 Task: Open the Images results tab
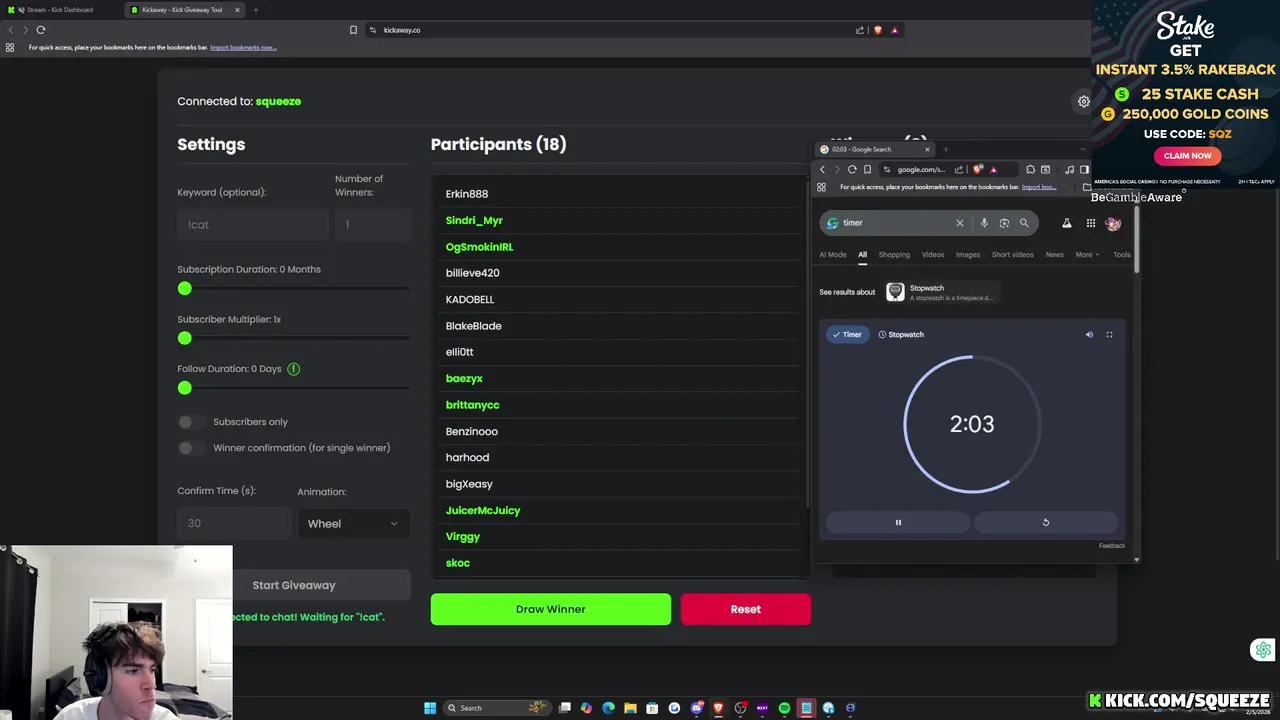point(968,255)
